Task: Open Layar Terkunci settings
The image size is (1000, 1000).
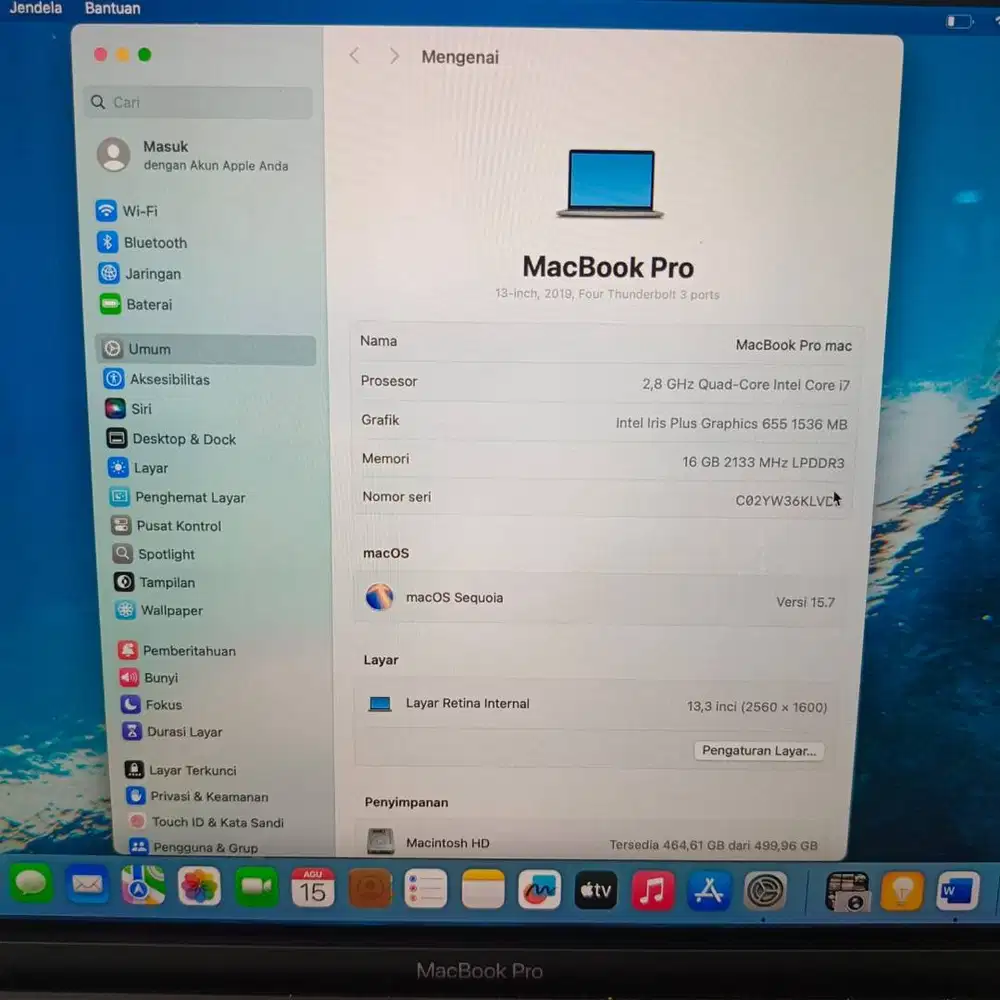Action: [x=181, y=770]
